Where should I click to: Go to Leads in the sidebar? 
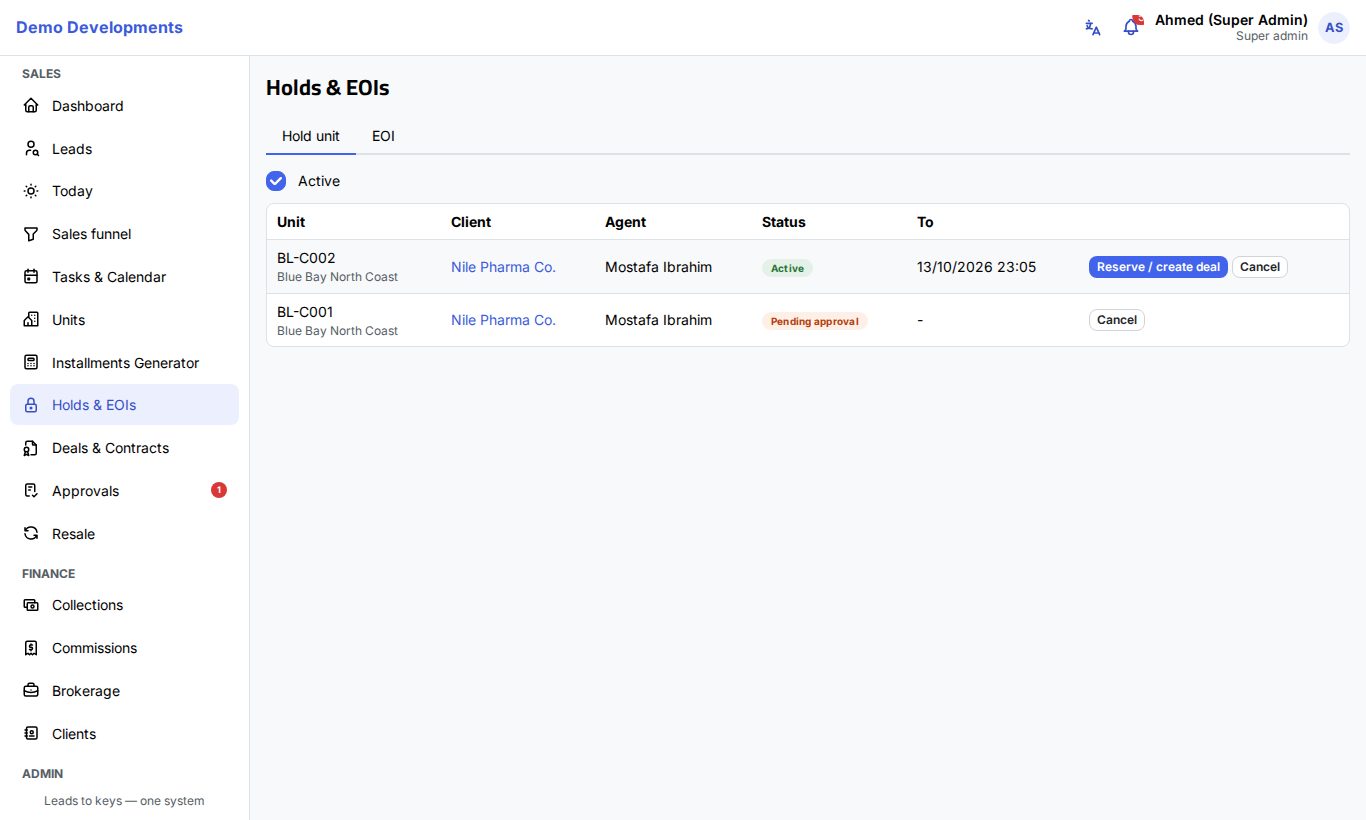click(x=124, y=149)
